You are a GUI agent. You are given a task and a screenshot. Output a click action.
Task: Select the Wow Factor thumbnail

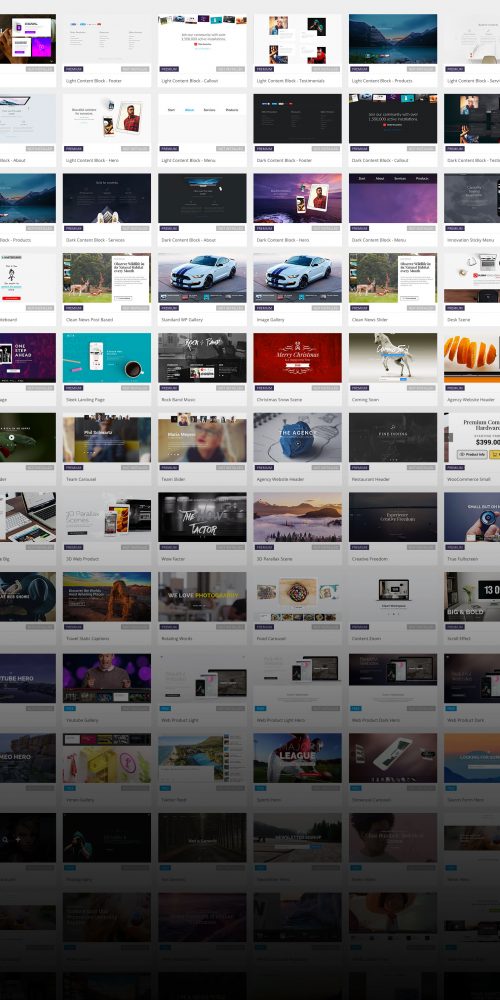point(202,517)
